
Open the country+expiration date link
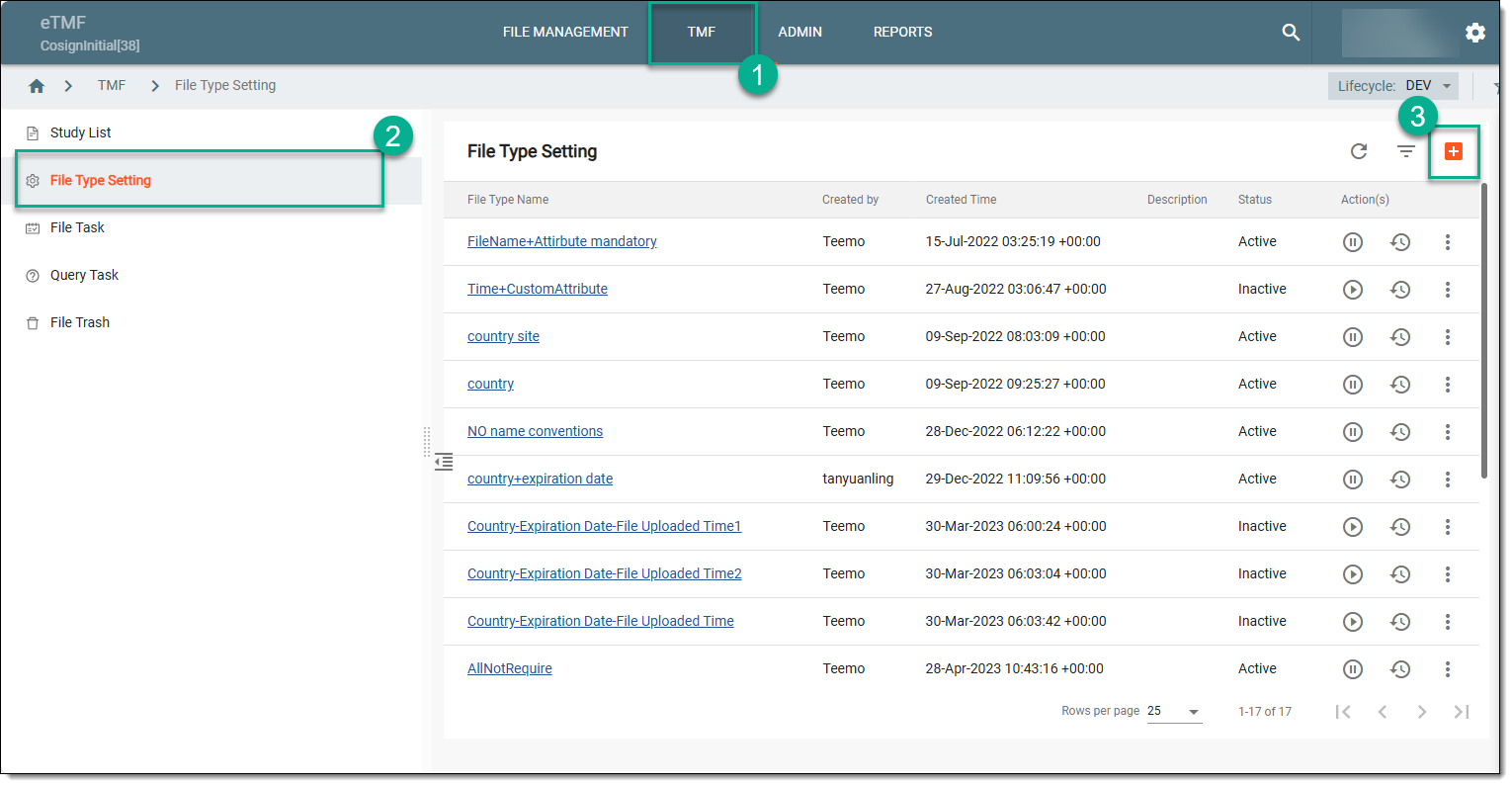(x=540, y=480)
